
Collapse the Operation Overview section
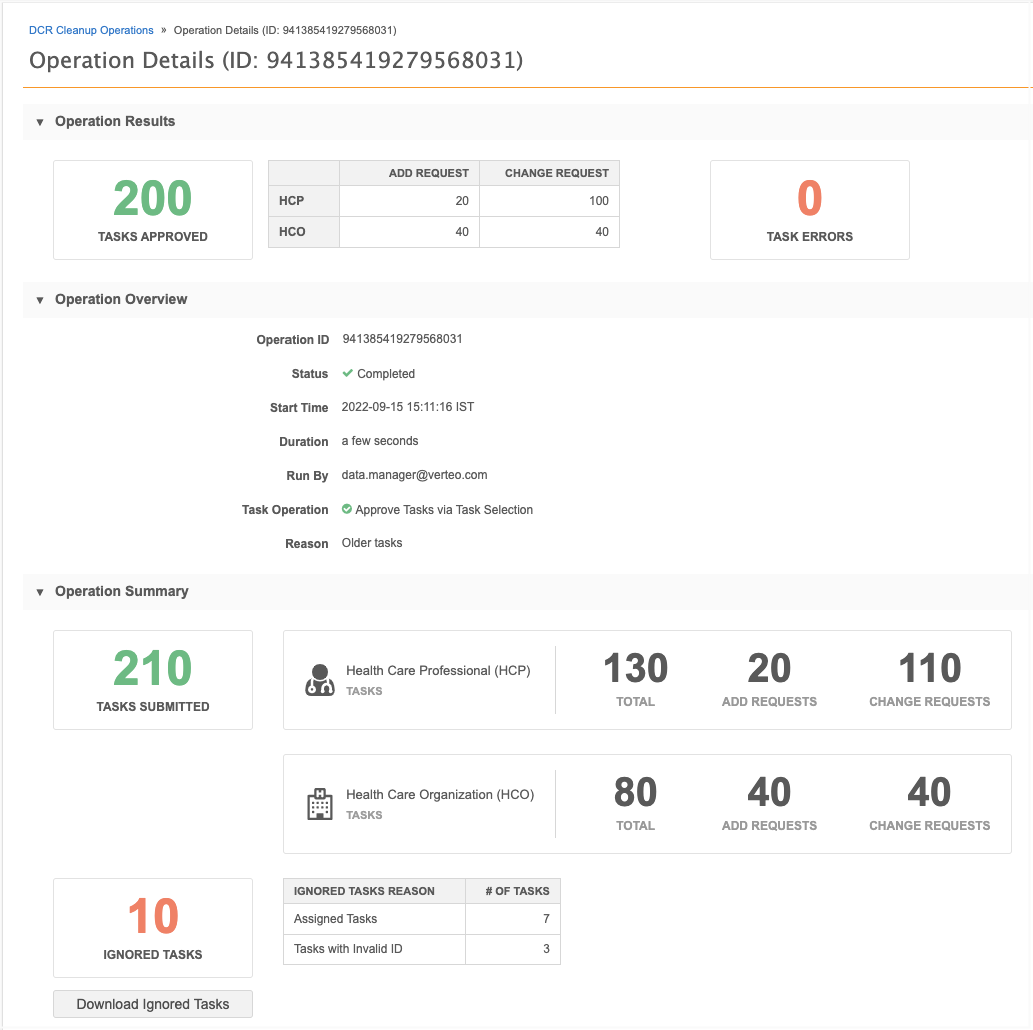(x=40, y=300)
